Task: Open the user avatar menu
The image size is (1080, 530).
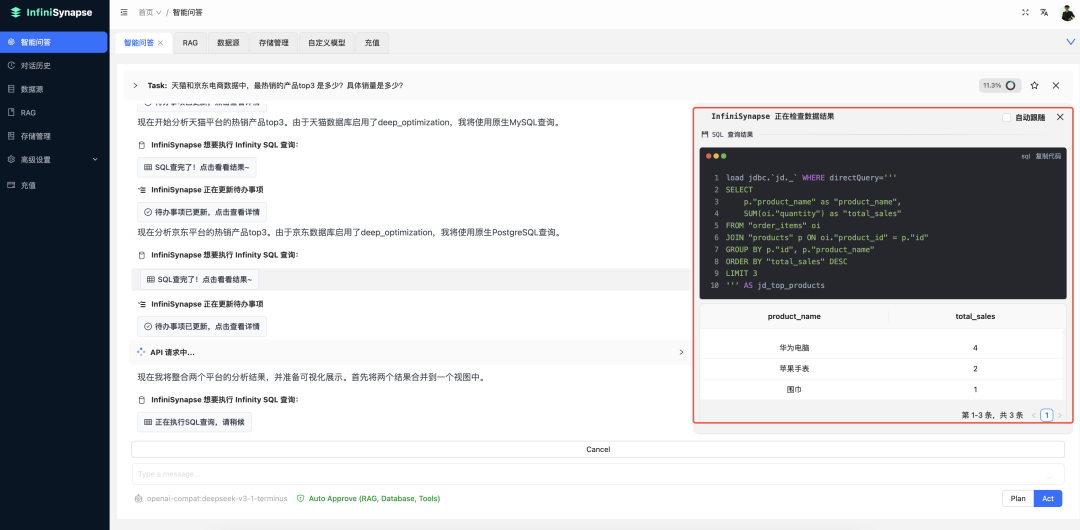Action: click(1067, 12)
